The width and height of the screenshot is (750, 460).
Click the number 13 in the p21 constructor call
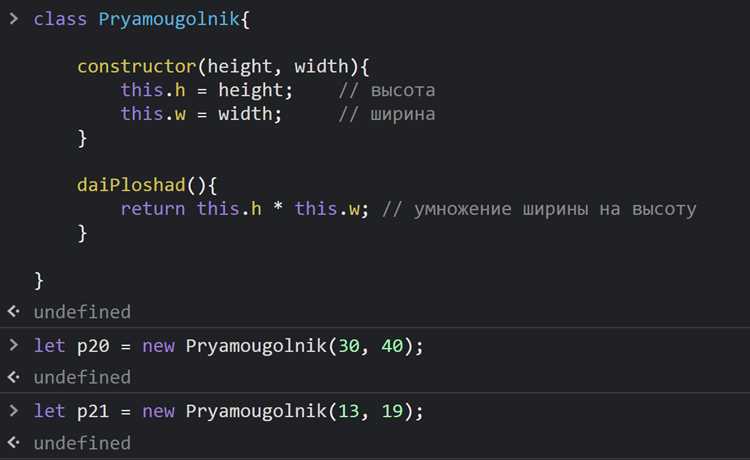(349, 411)
